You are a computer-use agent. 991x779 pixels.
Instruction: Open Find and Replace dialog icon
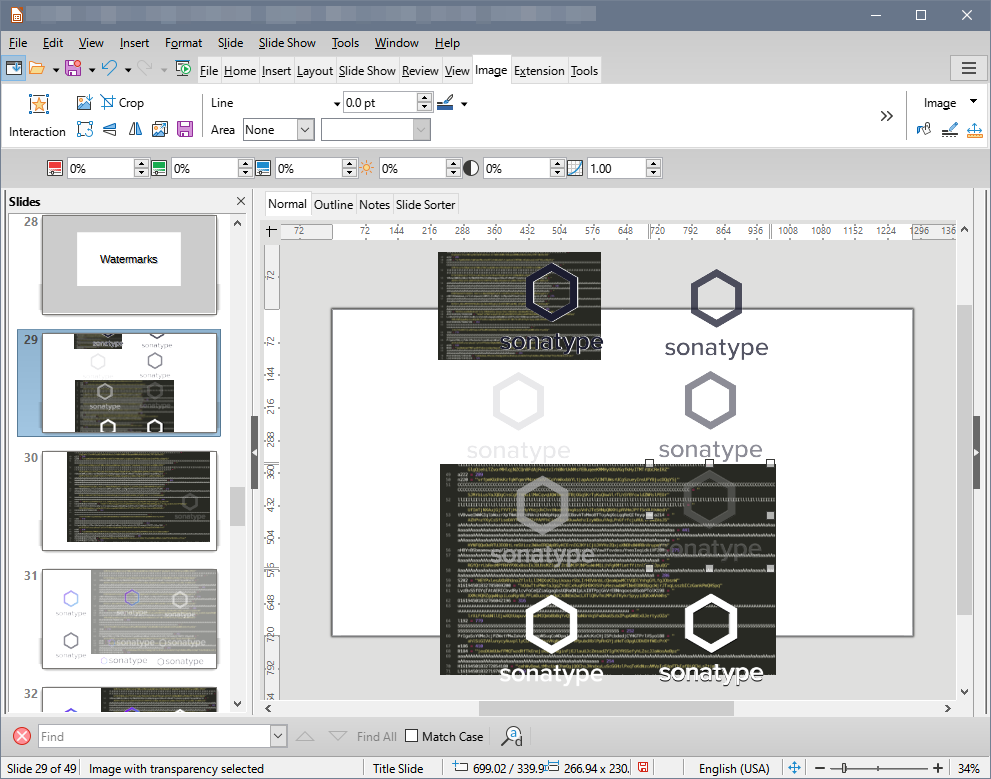[x=511, y=737]
